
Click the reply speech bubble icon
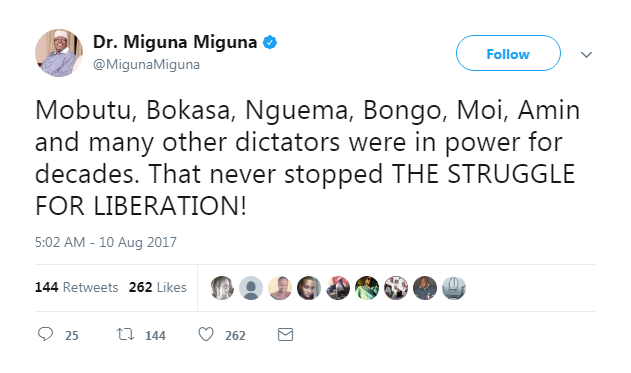point(45,334)
